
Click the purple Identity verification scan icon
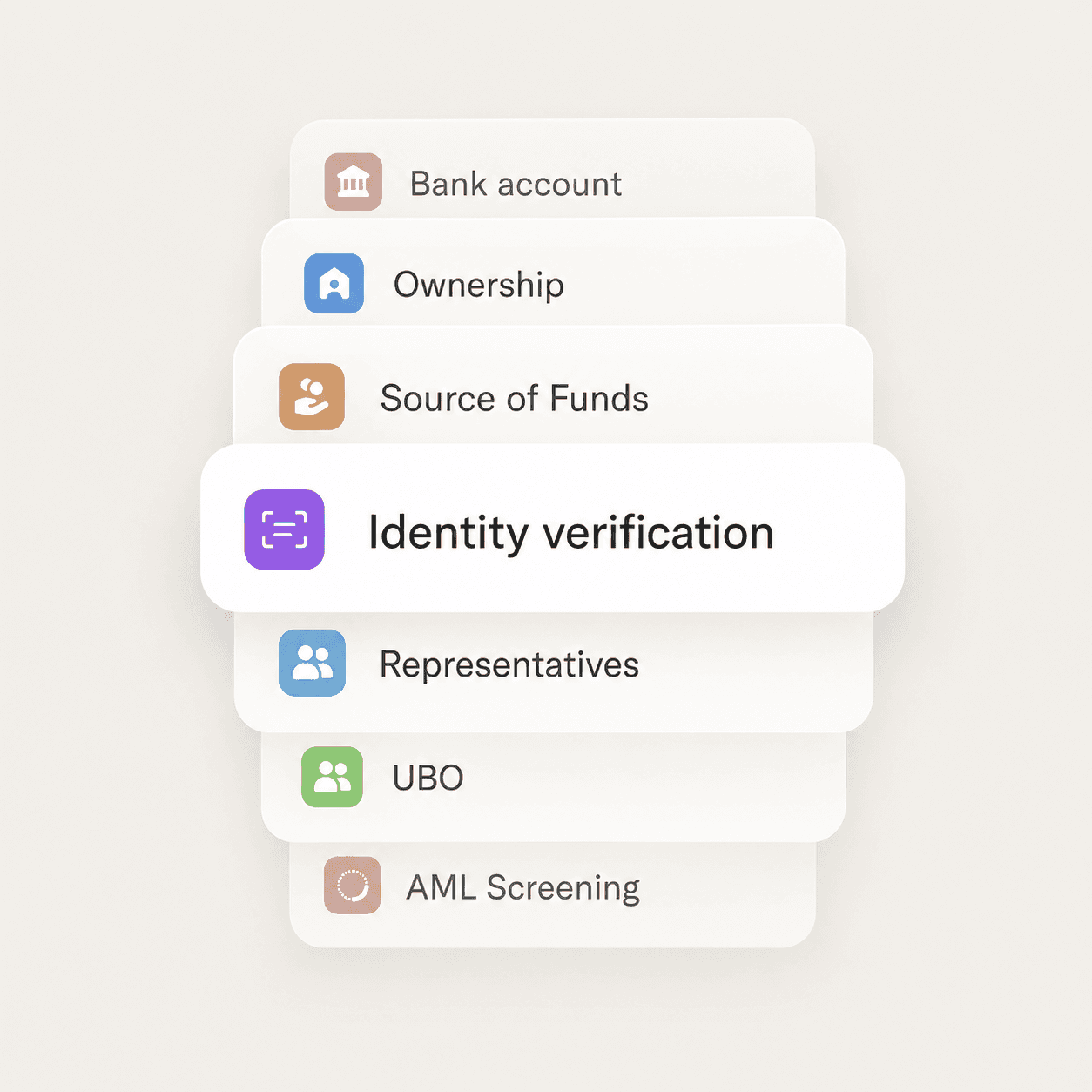pos(285,529)
